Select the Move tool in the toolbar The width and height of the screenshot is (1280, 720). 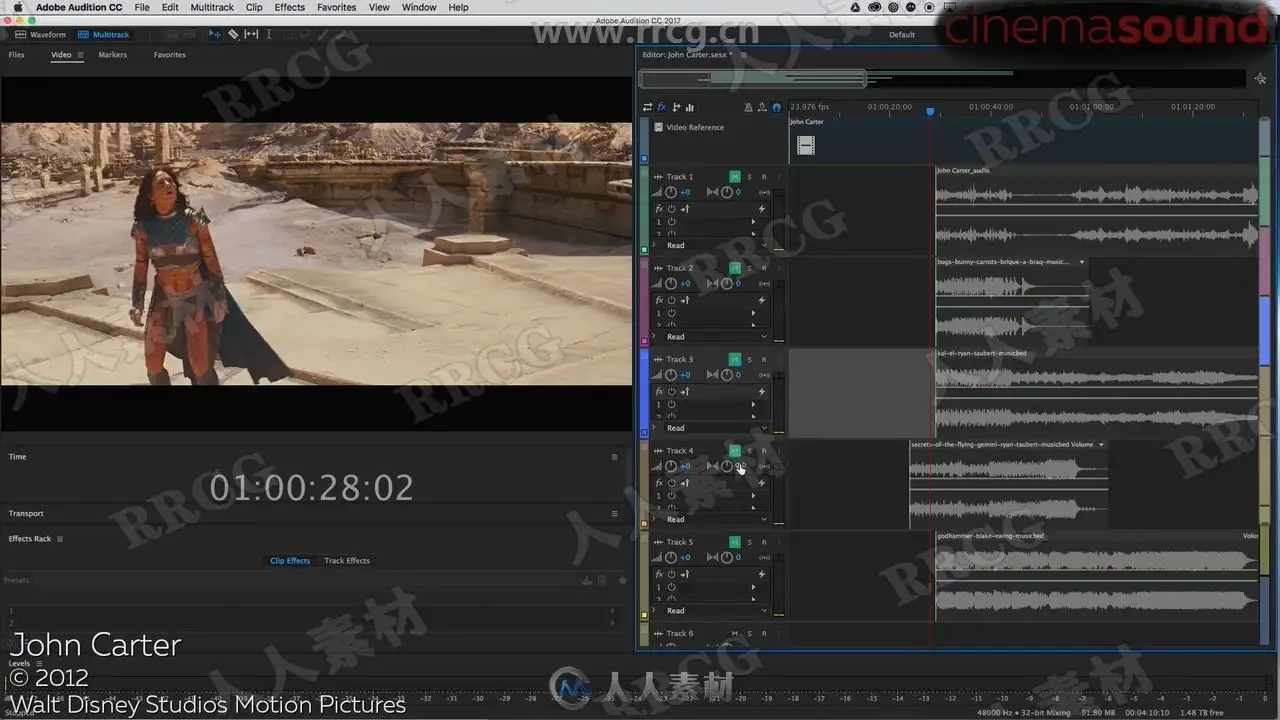[214, 34]
